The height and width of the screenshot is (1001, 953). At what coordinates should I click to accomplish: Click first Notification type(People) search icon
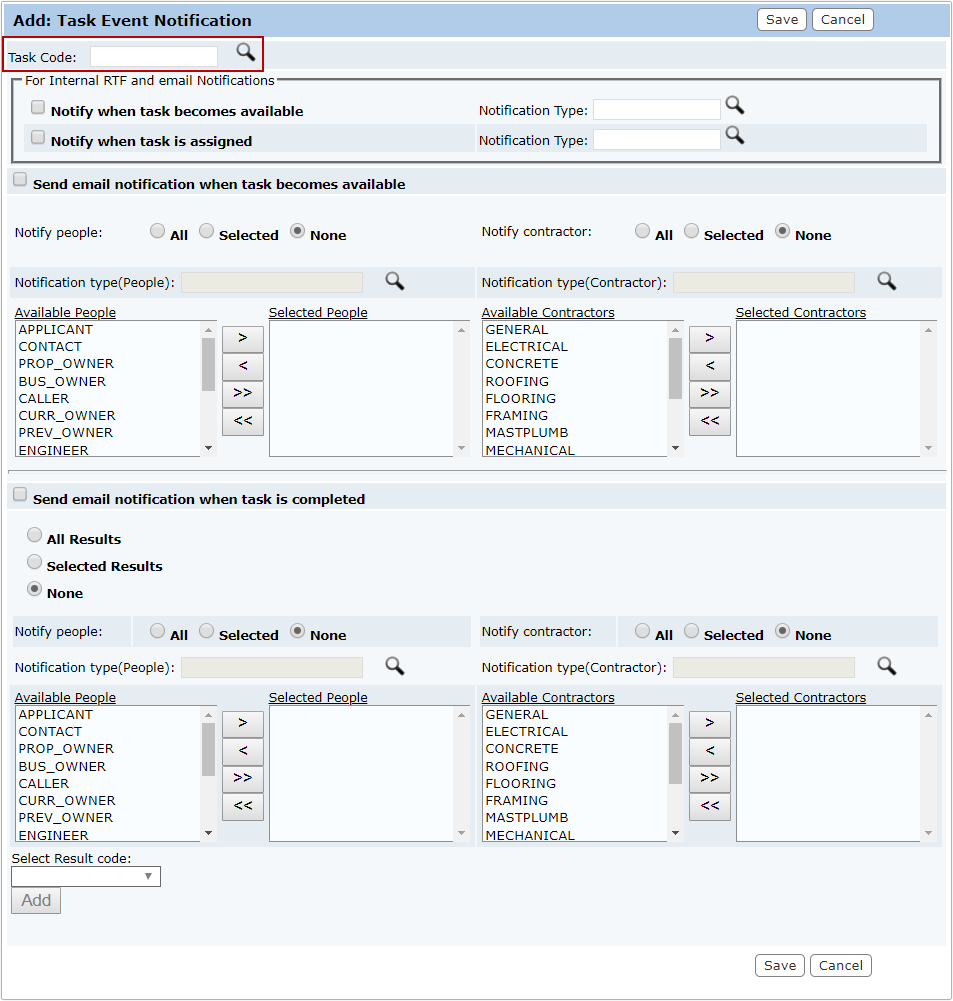pos(395,281)
